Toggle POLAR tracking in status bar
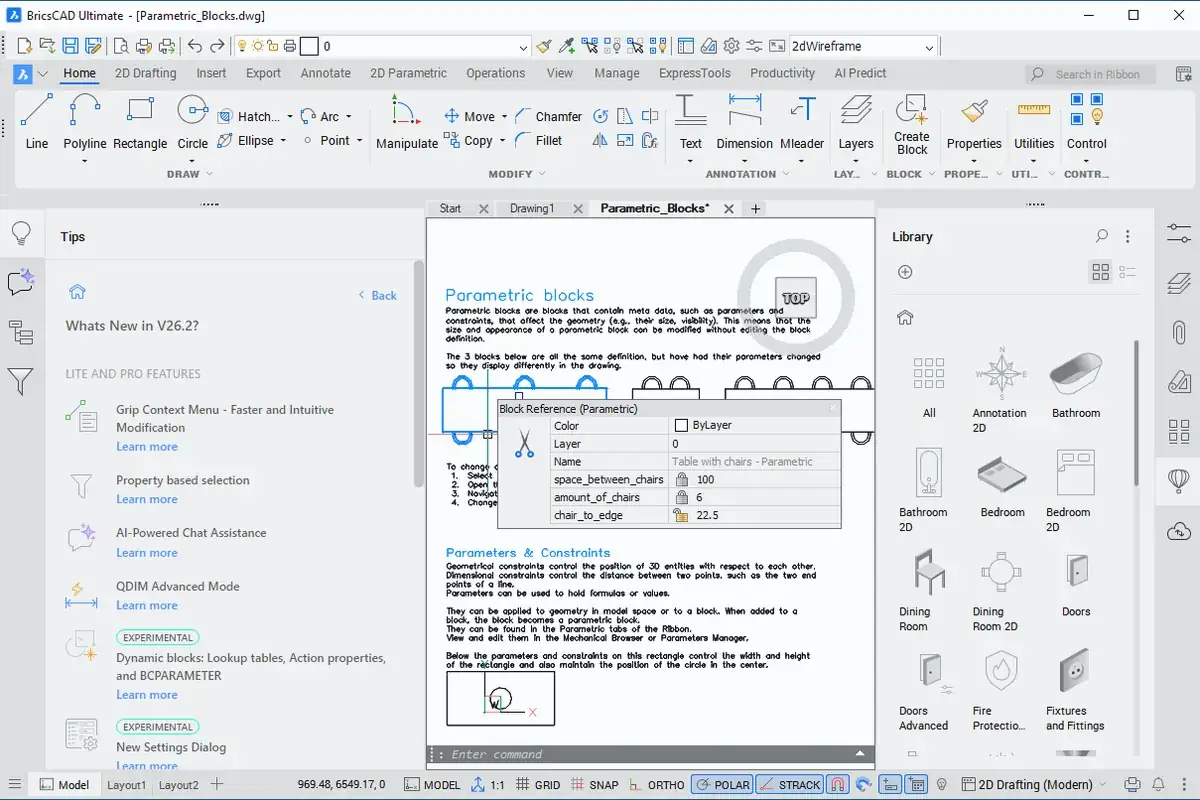Screen dimensions: 1200x800 pyautogui.click(x=722, y=785)
